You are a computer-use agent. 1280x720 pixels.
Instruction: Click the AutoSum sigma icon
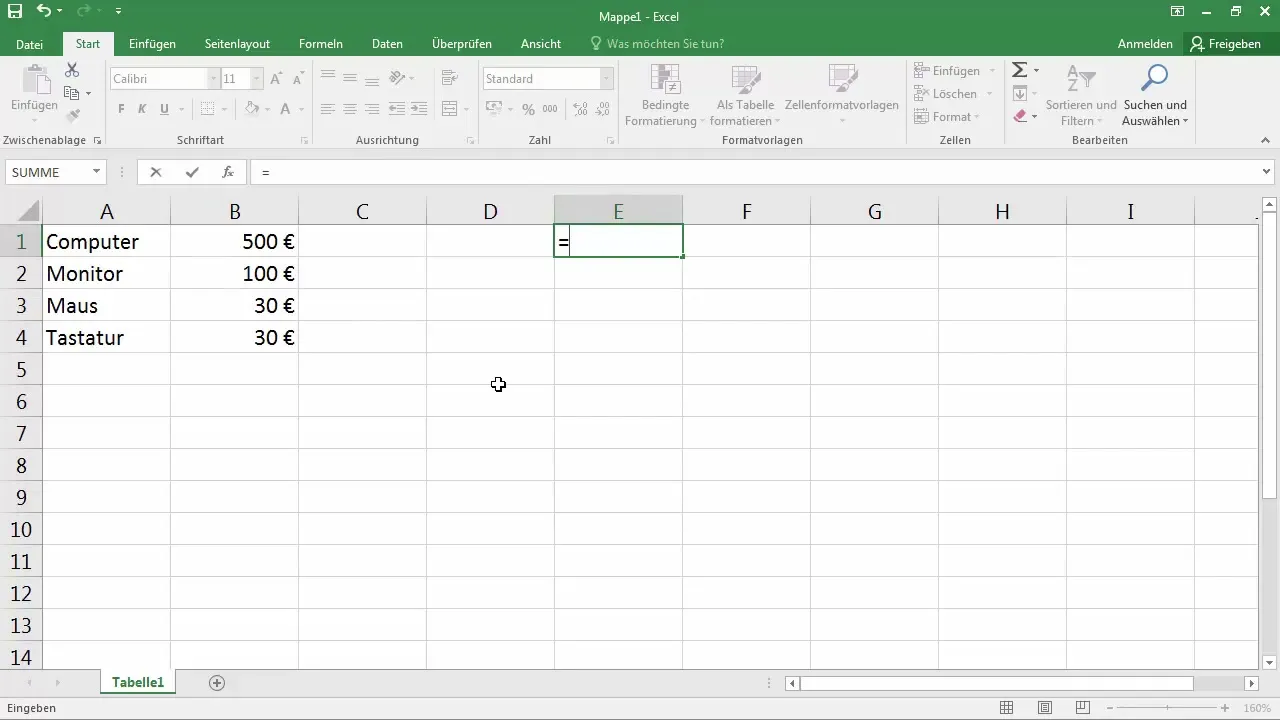point(1019,70)
